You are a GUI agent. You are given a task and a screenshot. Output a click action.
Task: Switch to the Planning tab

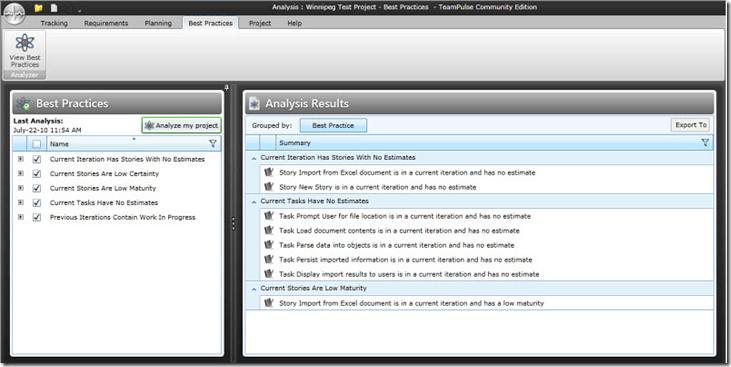[158, 23]
